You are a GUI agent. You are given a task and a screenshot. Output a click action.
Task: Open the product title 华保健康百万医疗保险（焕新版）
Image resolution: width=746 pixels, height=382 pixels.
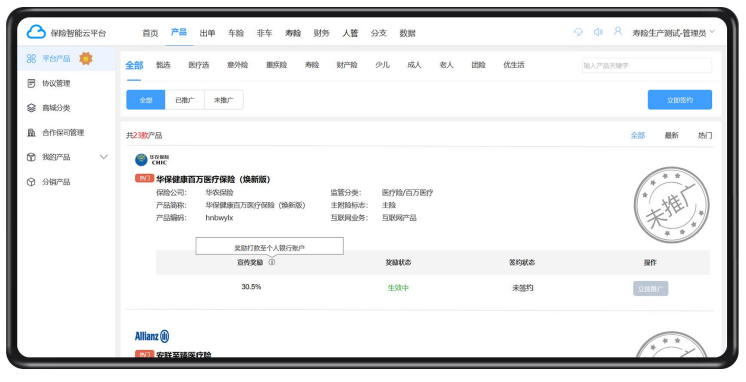point(214,179)
